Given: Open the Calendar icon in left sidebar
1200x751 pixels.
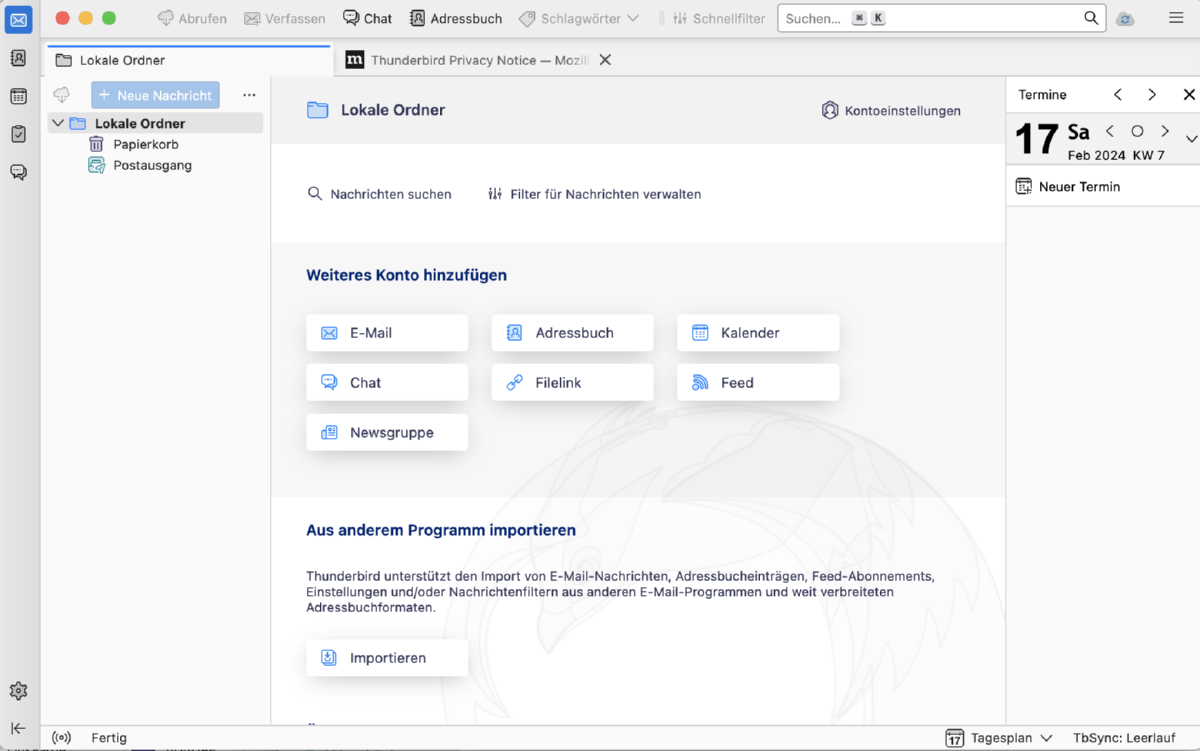Looking at the screenshot, I should click(x=18, y=96).
